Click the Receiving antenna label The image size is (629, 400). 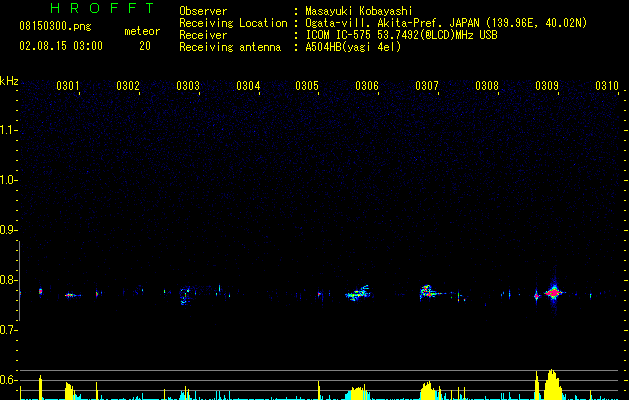[x=230, y=47]
